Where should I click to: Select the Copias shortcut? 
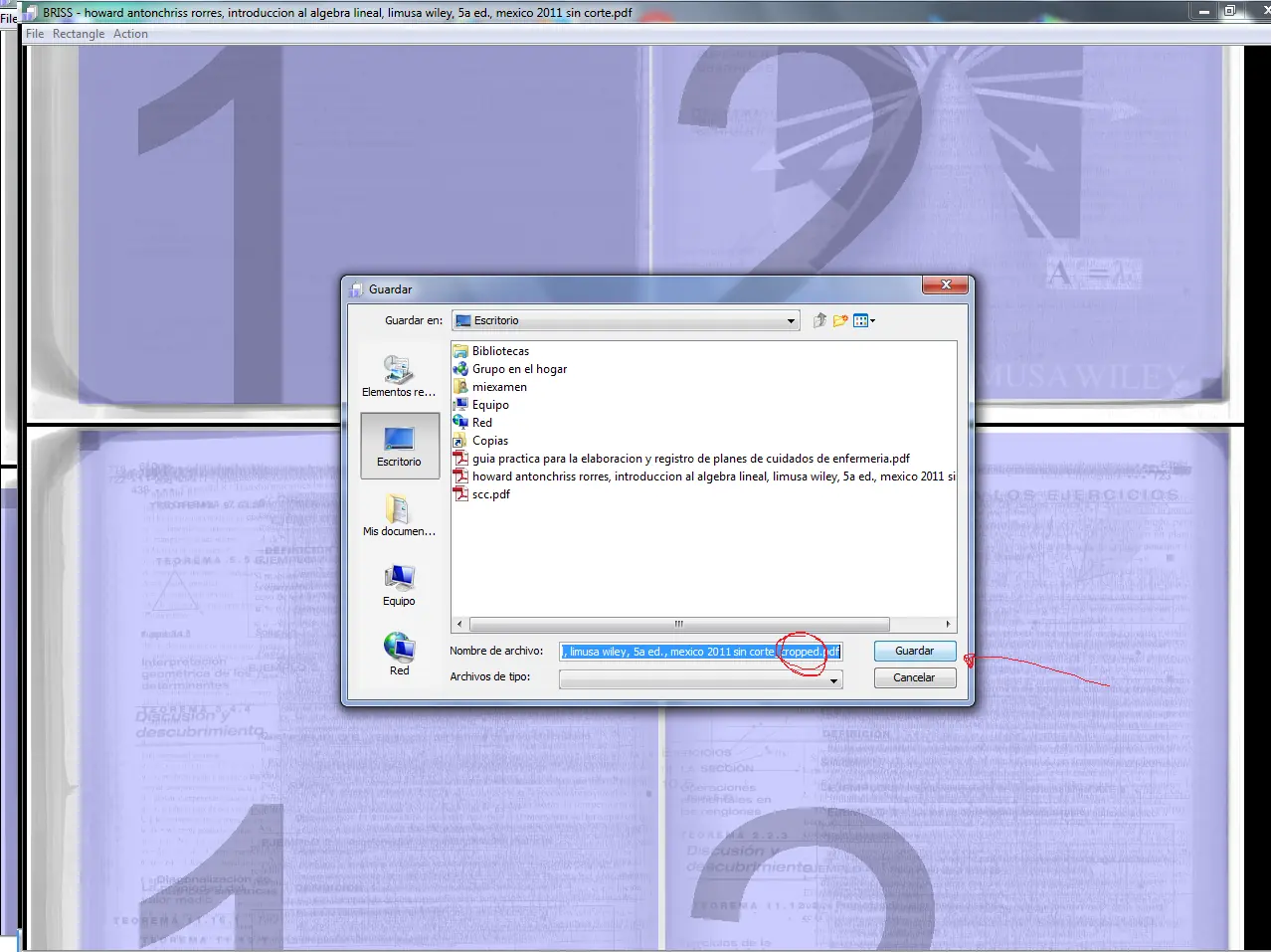click(x=490, y=441)
